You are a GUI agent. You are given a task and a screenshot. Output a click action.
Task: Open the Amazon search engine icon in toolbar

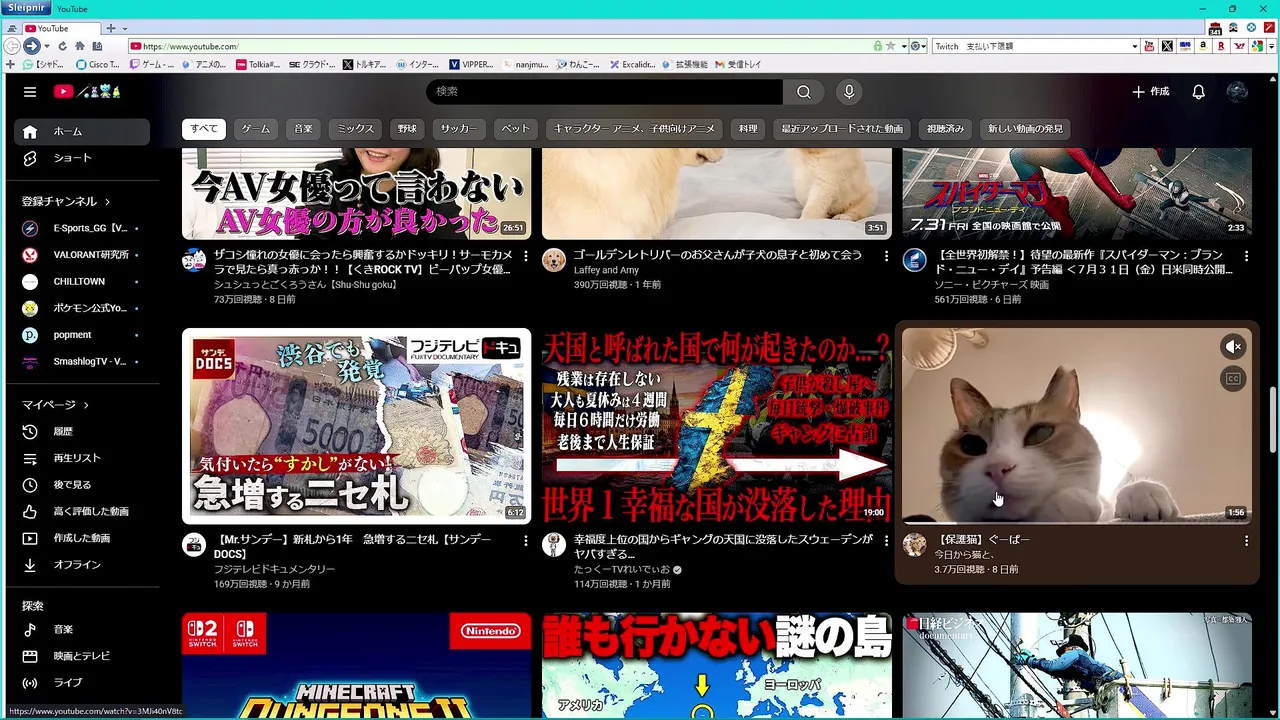tap(1203, 46)
